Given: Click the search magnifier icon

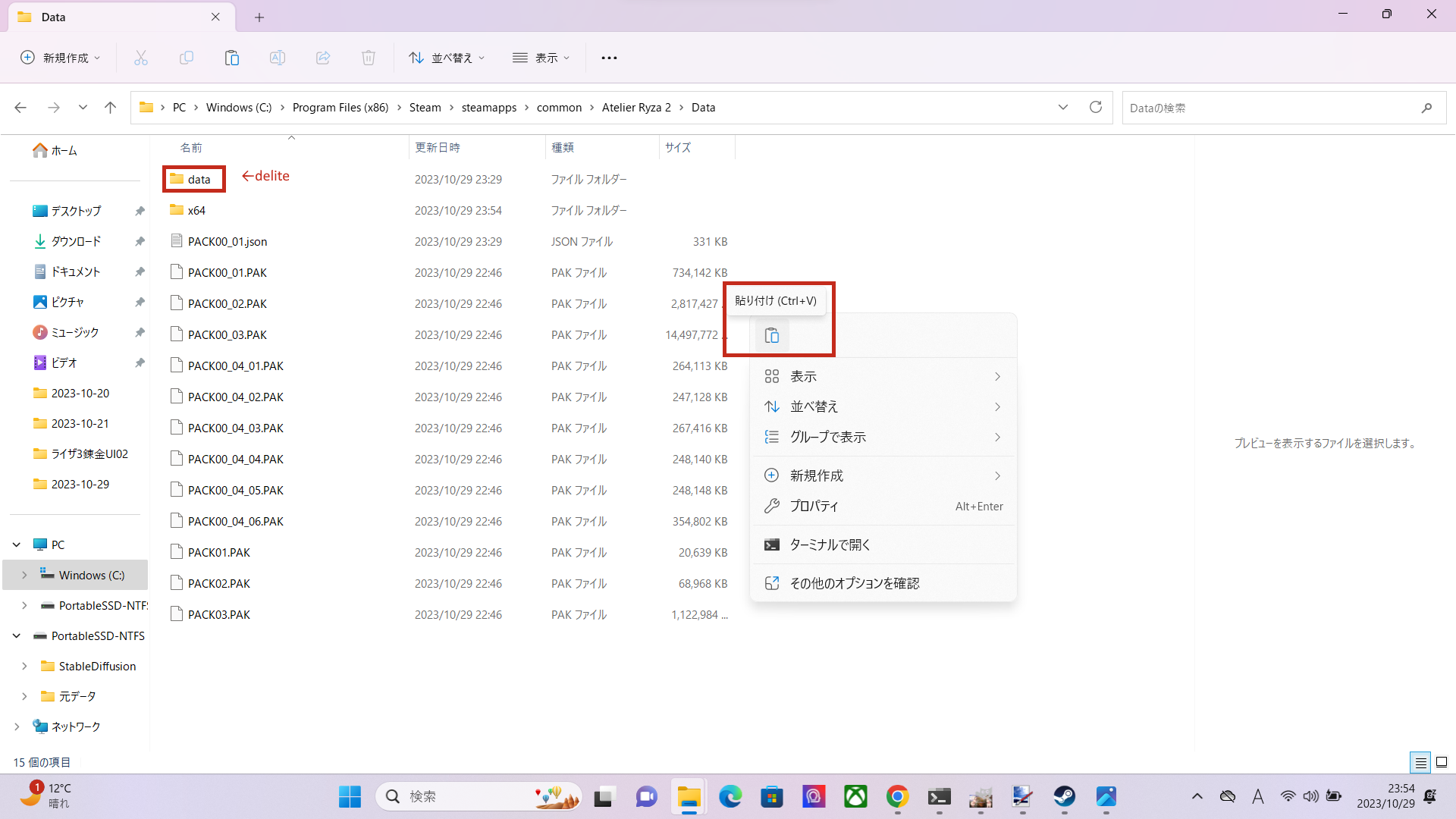Looking at the screenshot, I should (x=1426, y=108).
